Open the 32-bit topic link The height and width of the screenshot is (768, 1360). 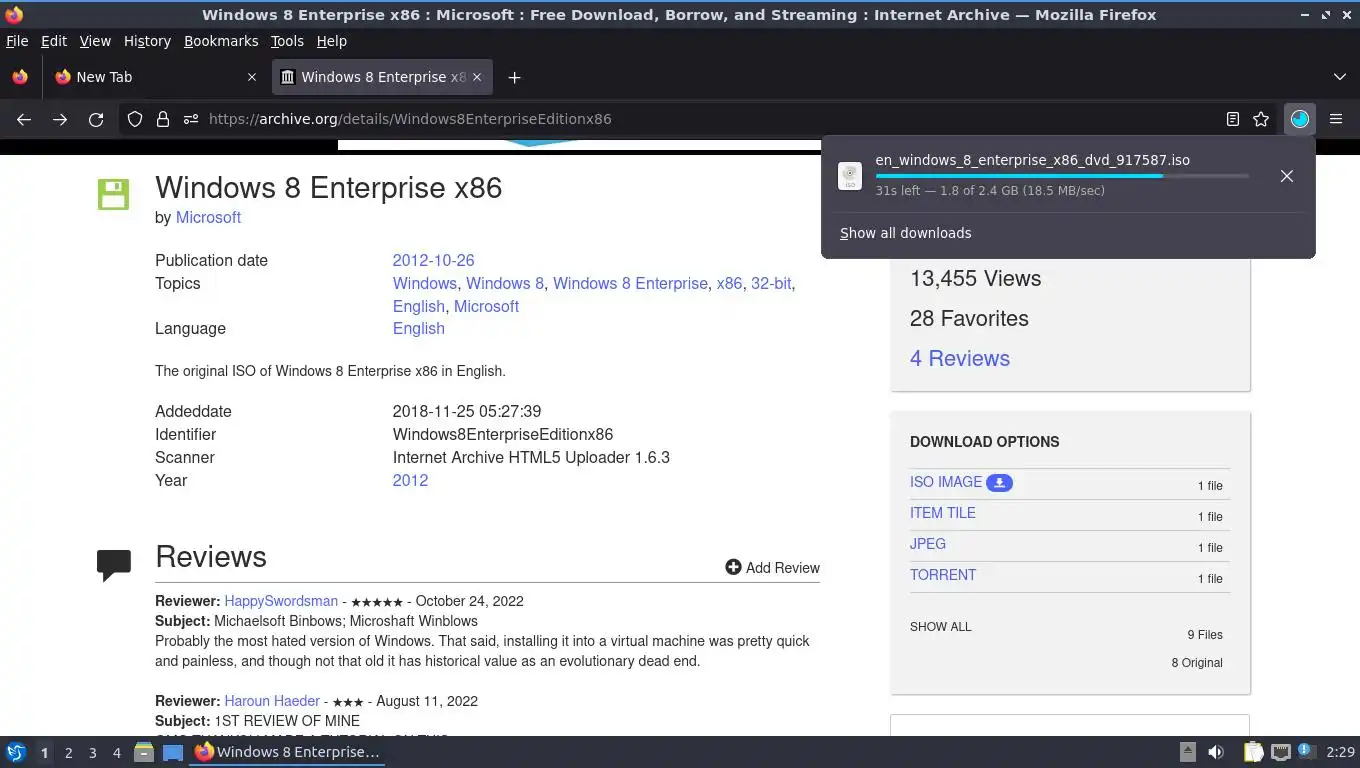coord(771,283)
